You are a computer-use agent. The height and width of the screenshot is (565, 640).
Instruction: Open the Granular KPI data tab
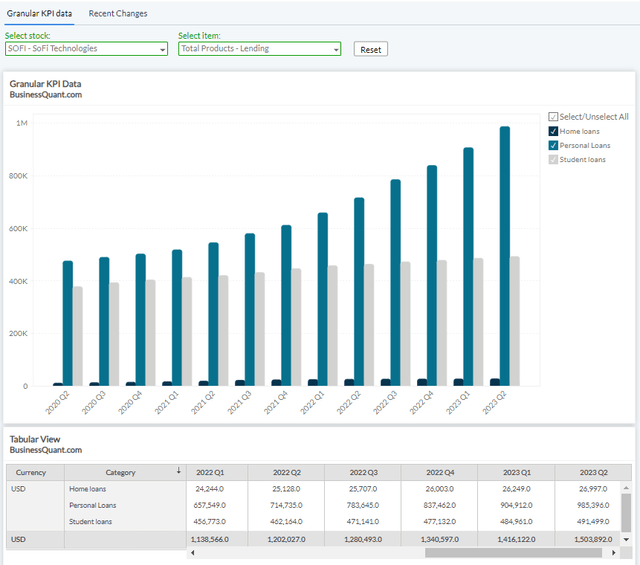click(38, 14)
